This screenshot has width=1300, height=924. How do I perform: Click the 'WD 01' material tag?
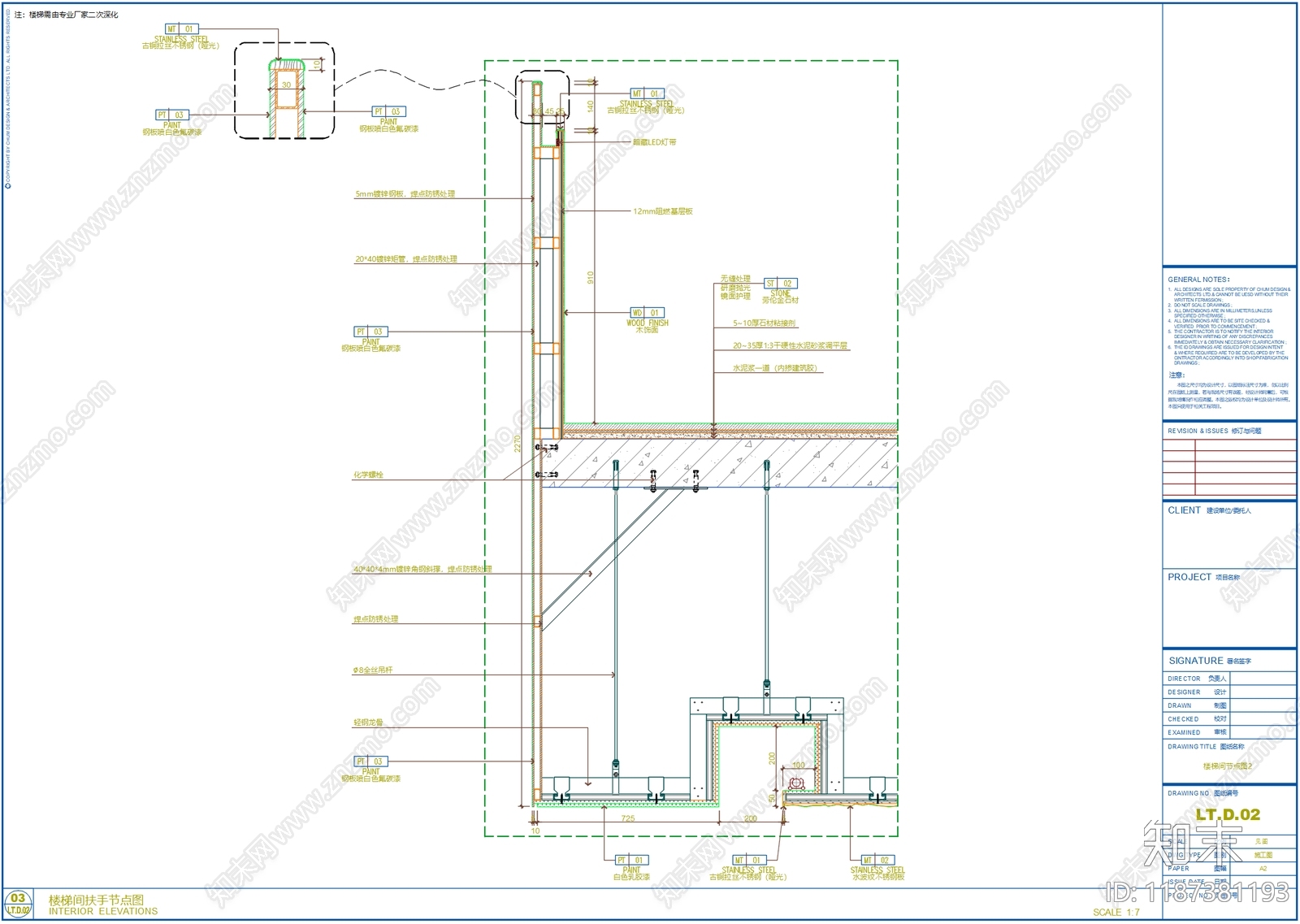pyautogui.click(x=647, y=313)
